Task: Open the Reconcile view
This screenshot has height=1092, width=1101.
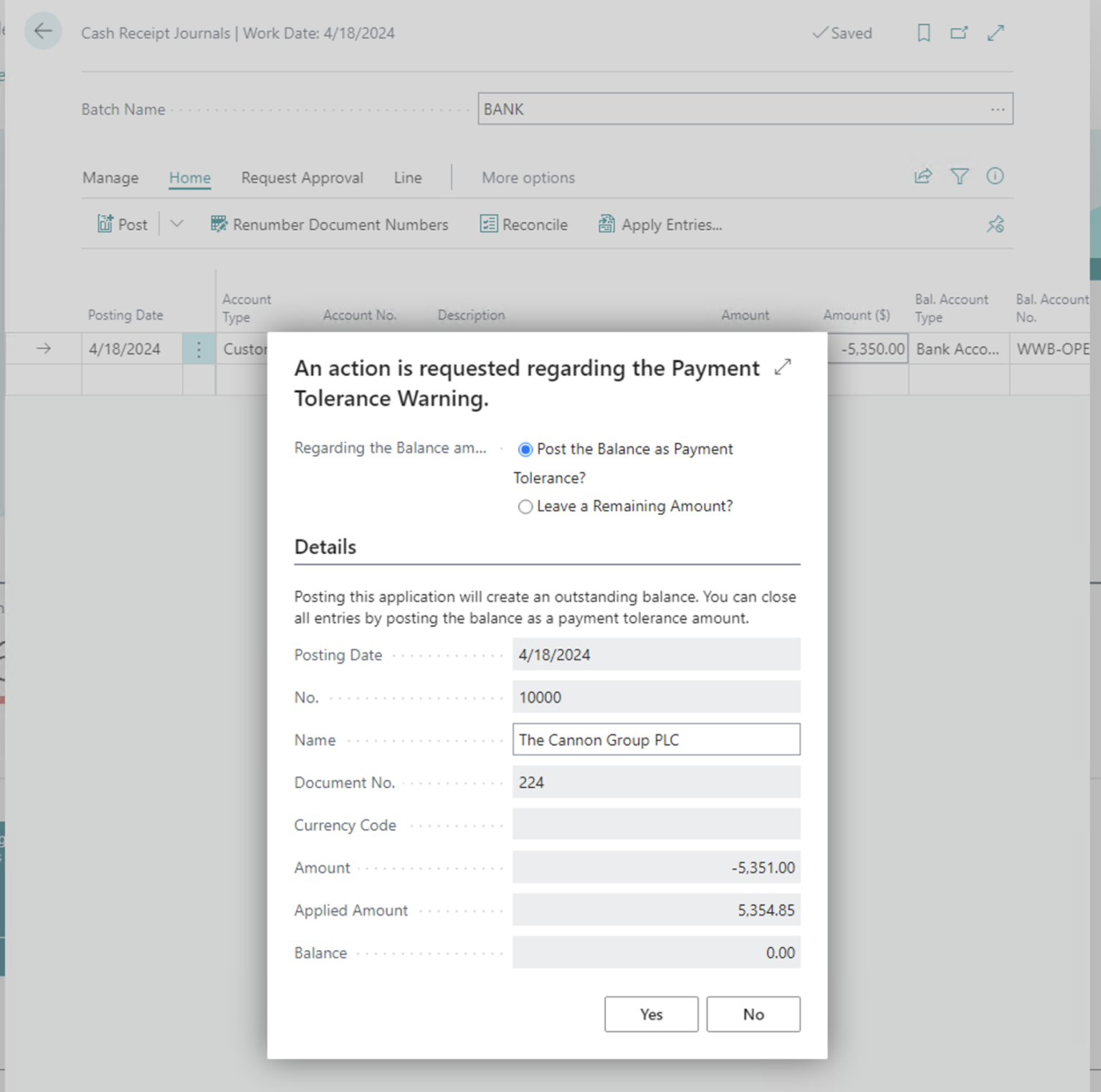Action: coord(524,224)
